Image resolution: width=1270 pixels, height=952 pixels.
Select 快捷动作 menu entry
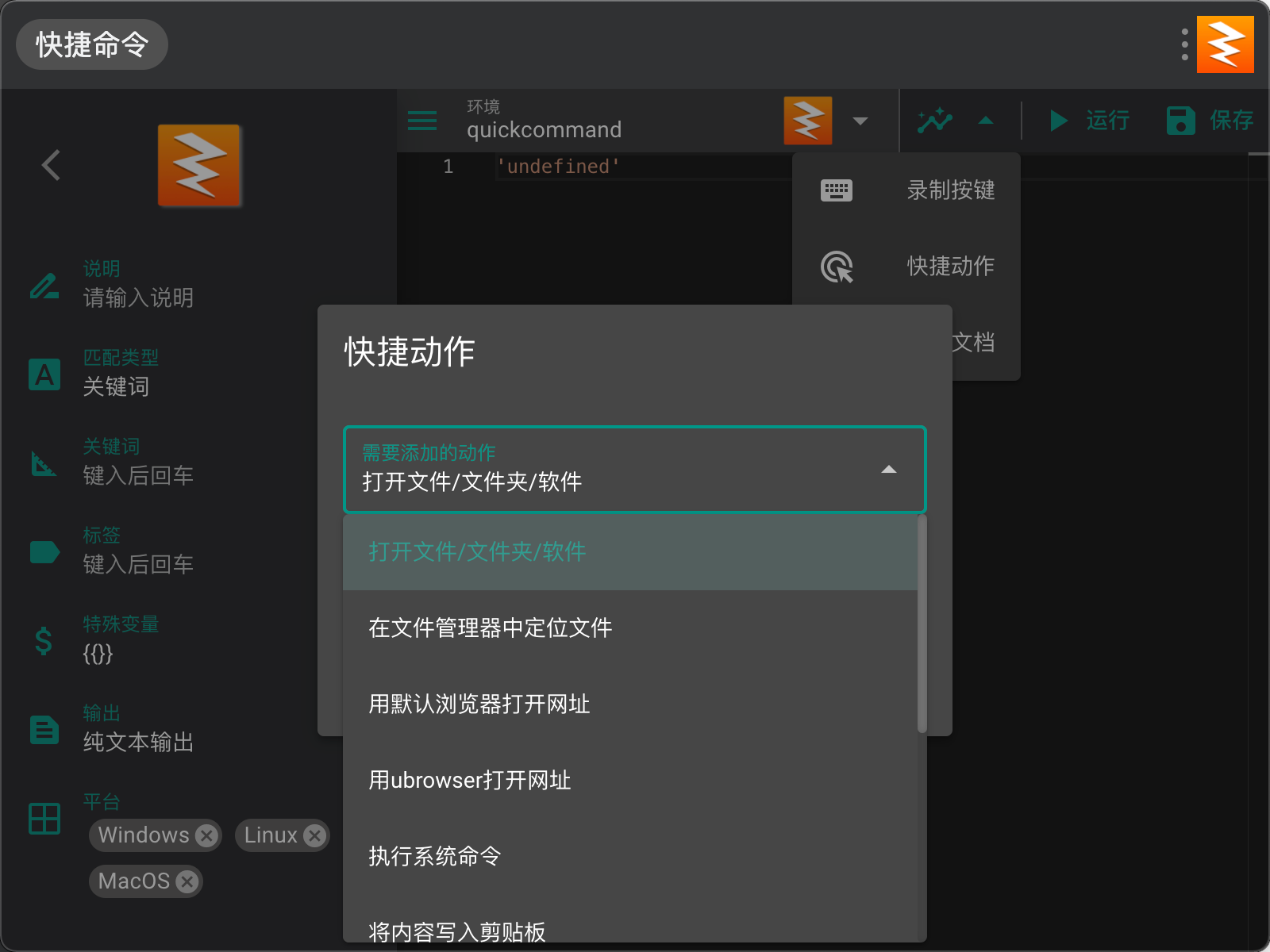tap(906, 267)
